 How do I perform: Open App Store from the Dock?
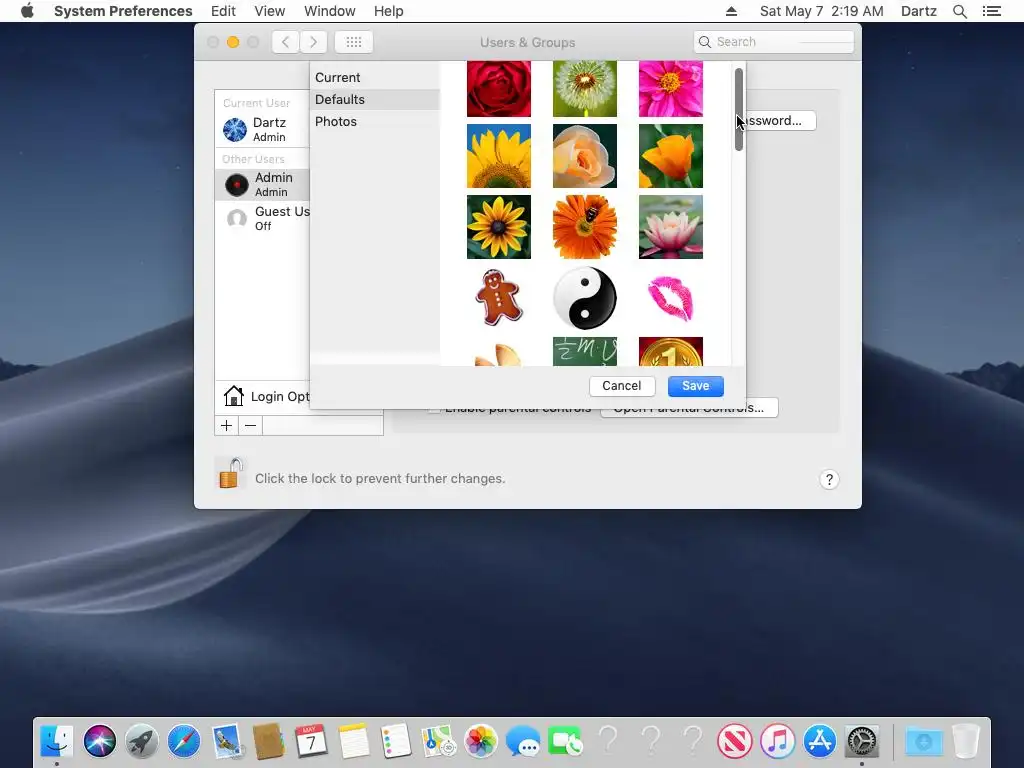tap(820, 742)
